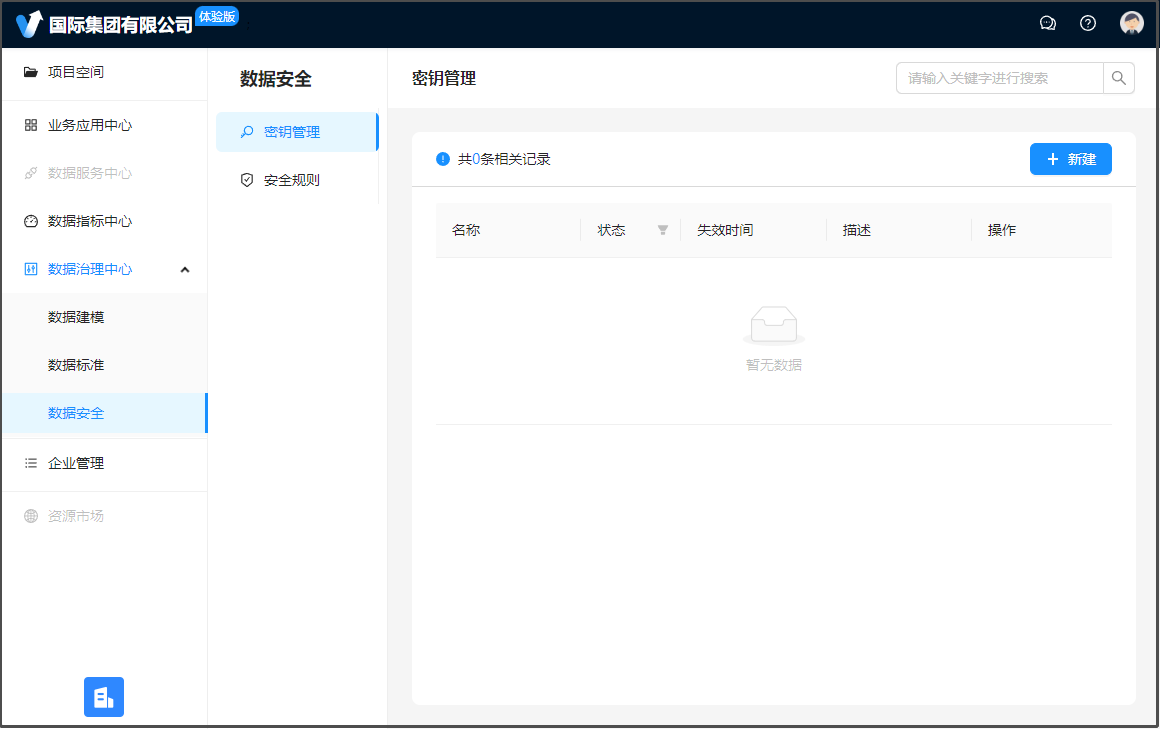Select 数据安全 submenu item

coord(76,413)
